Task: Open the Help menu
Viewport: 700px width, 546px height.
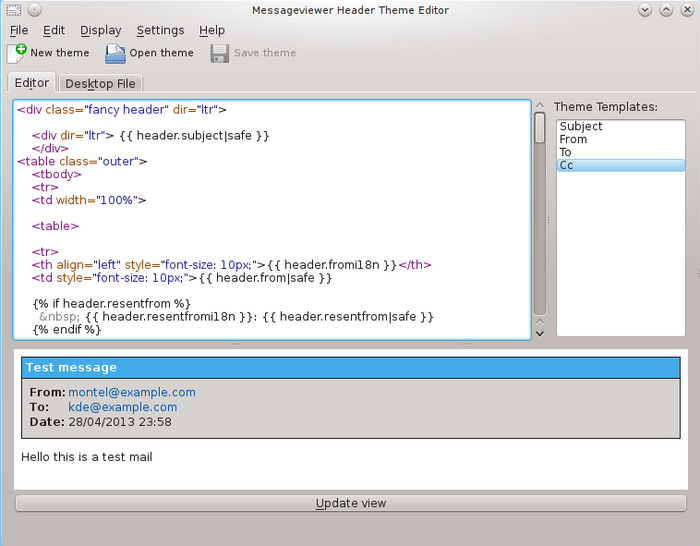Action: pyautogui.click(x=212, y=31)
